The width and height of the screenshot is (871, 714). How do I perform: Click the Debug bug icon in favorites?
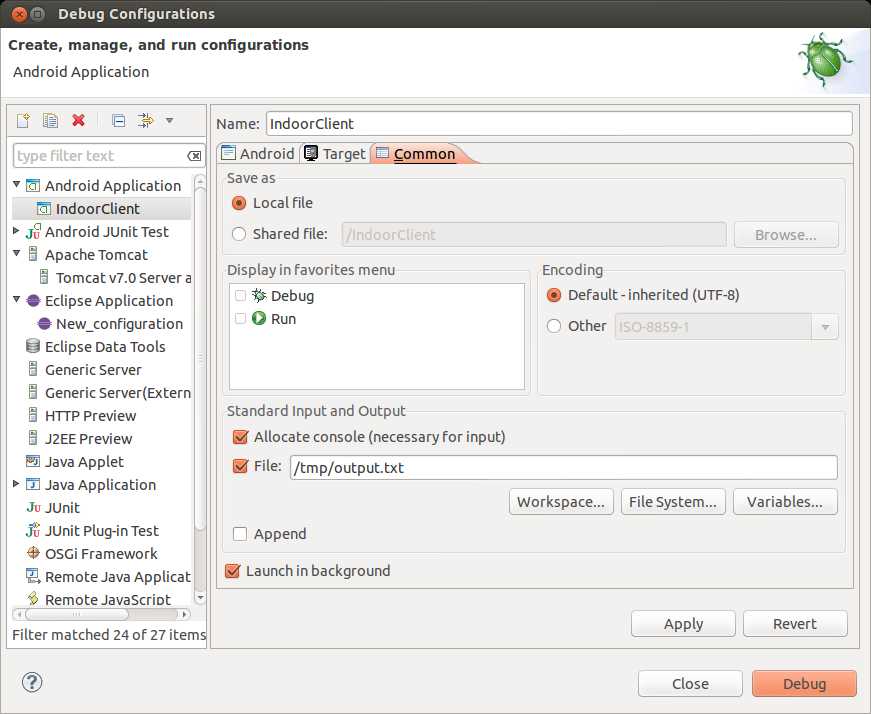(259, 295)
